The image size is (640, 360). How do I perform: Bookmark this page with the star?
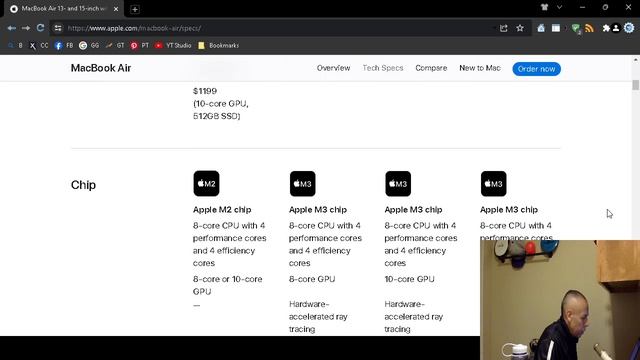(x=520, y=28)
